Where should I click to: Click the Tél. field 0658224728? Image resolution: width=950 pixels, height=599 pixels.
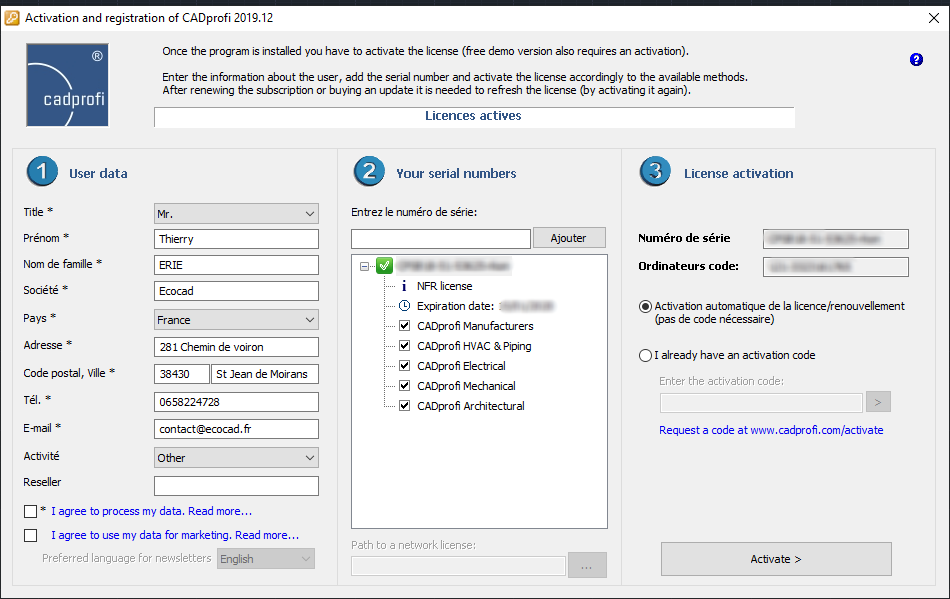coord(236,402)
